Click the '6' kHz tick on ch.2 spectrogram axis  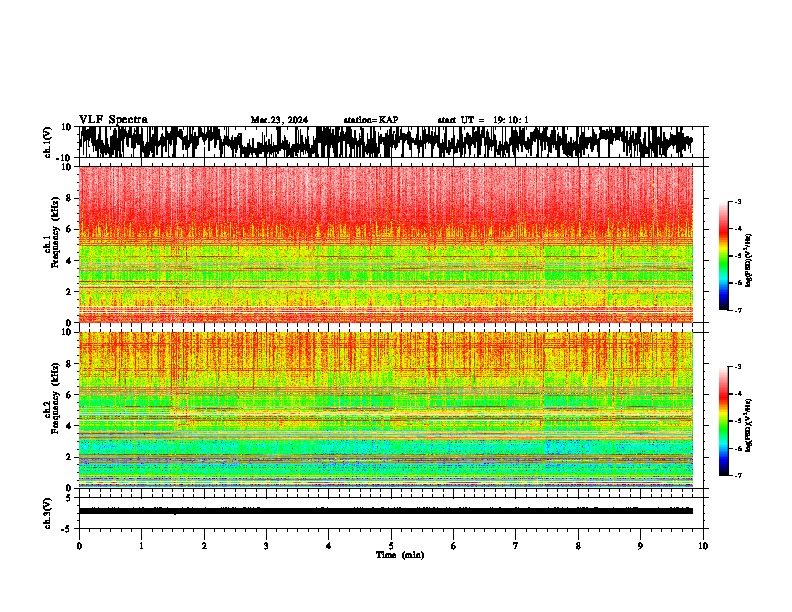click(70, 395)
